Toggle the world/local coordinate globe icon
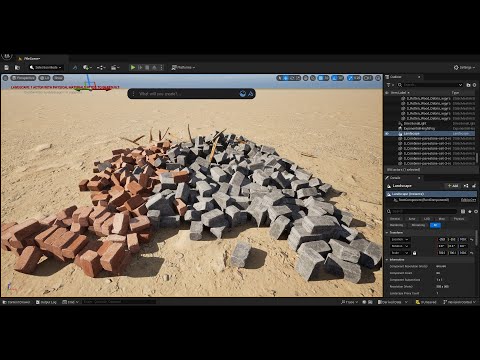The height and width of the screenshot is (360, 480). (306, 78)
